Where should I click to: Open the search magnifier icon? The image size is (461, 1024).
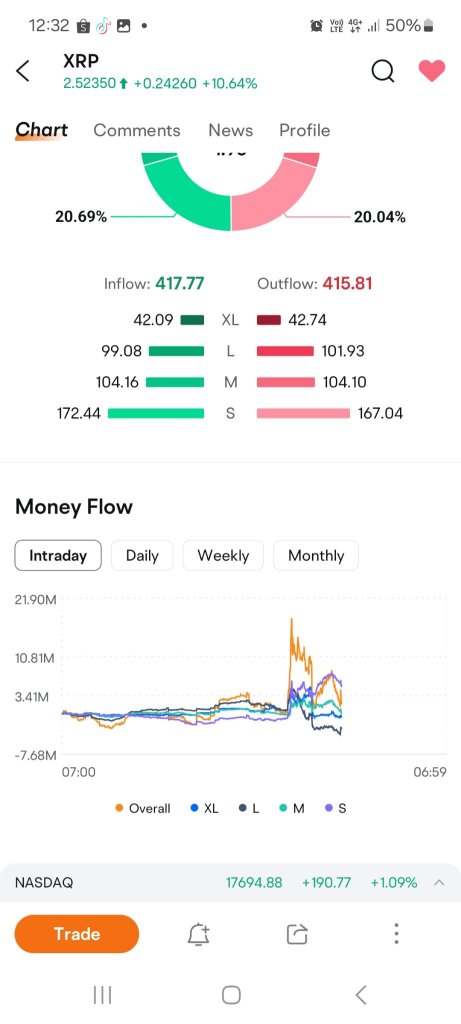coord(383,71)
